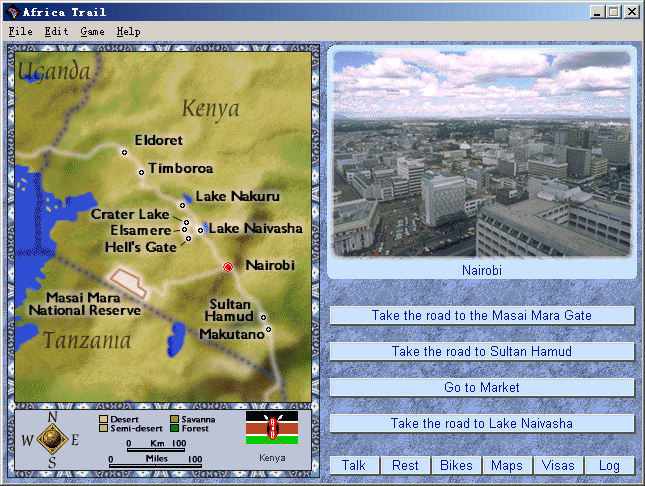This screenshot has height=486, width=645.
Task: Click the Desert legend color swatch
Action: (x=103, y=419)
